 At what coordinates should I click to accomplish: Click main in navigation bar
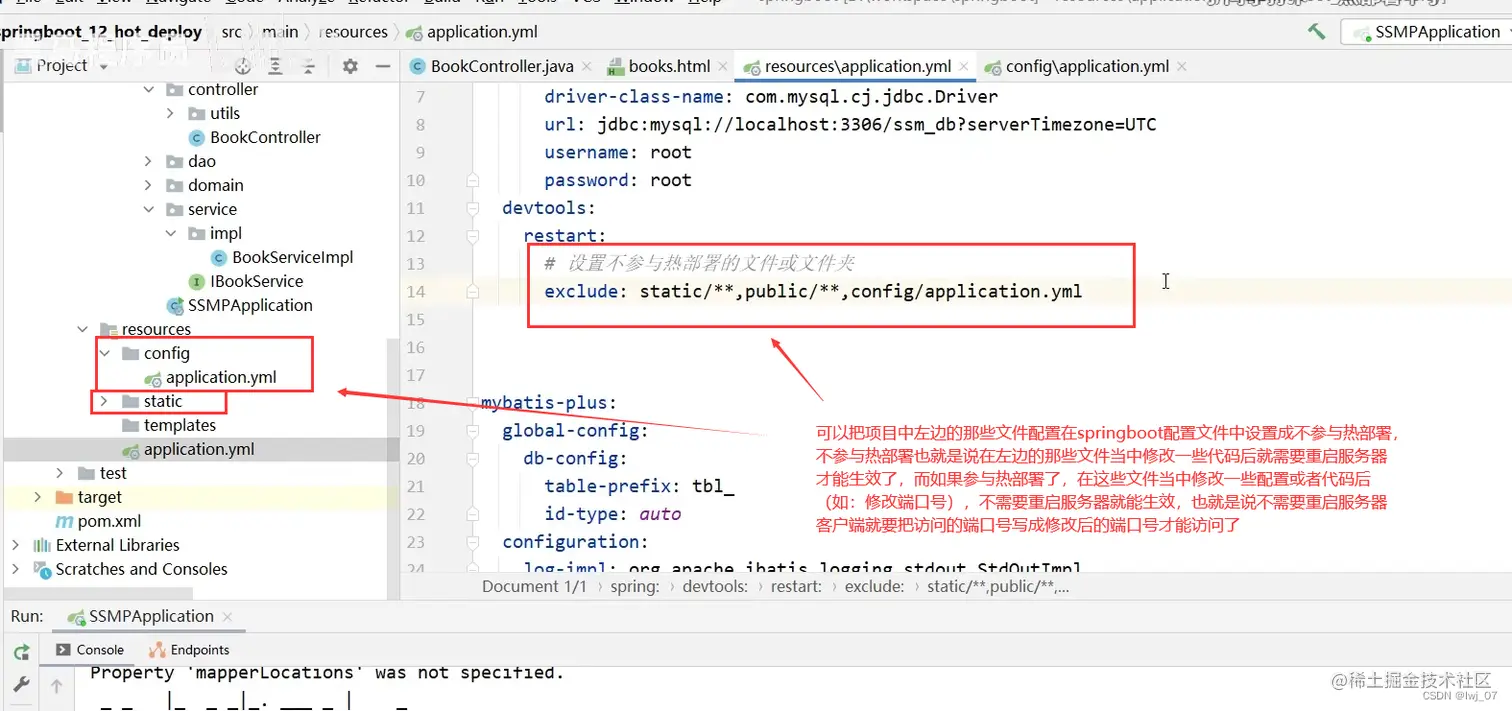coord(280,32)
